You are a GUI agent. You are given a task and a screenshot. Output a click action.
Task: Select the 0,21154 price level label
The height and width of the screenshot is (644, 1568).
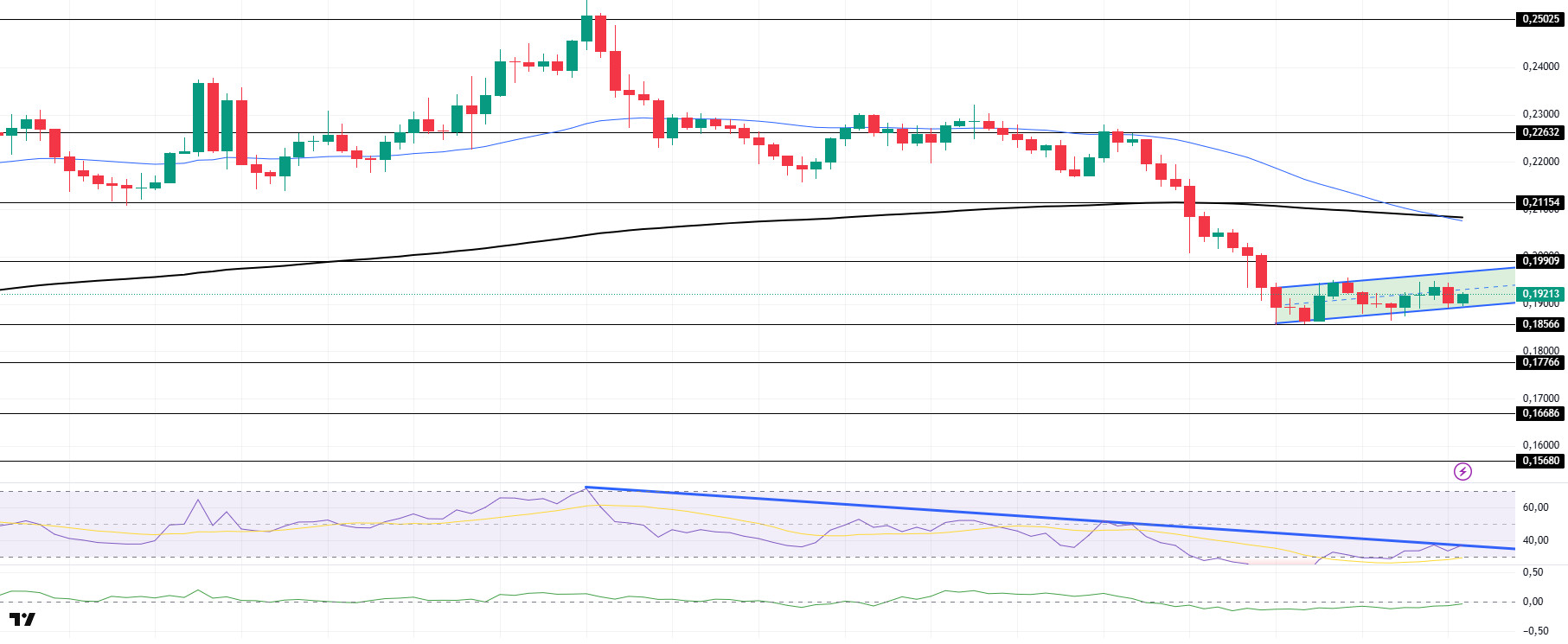[1541, 202]
